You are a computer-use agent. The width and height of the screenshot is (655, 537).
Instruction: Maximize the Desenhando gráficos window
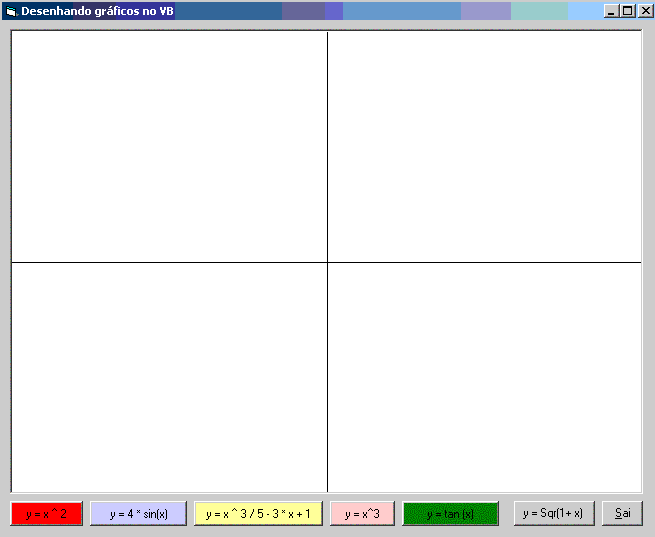tap(628, 11)
